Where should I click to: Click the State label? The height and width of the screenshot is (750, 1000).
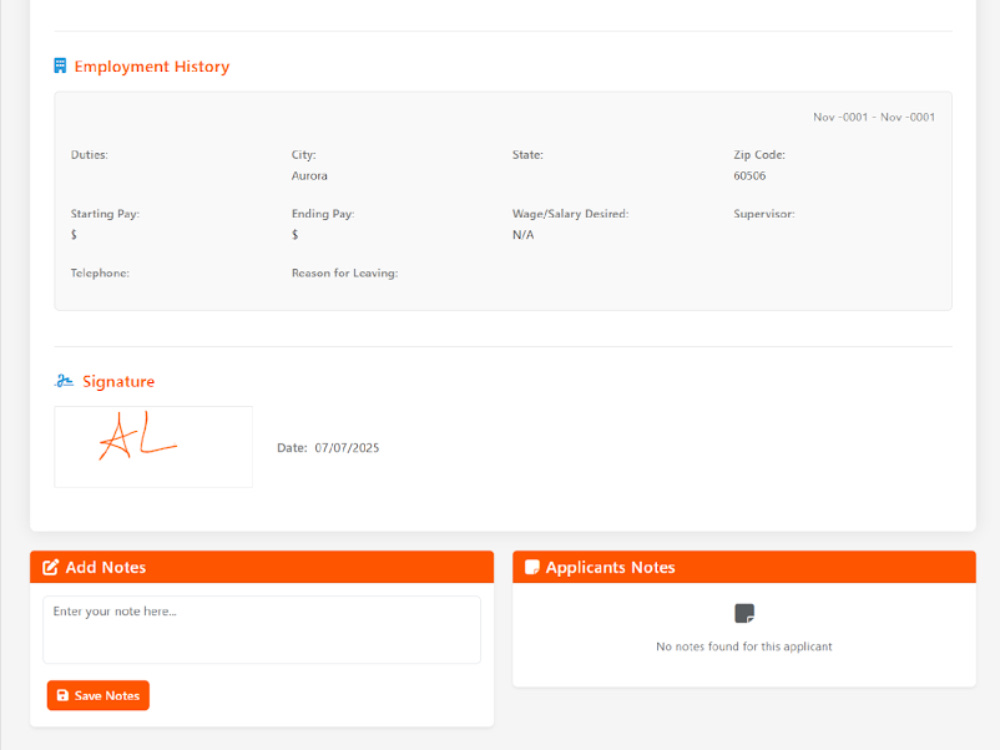coord(527,154)
